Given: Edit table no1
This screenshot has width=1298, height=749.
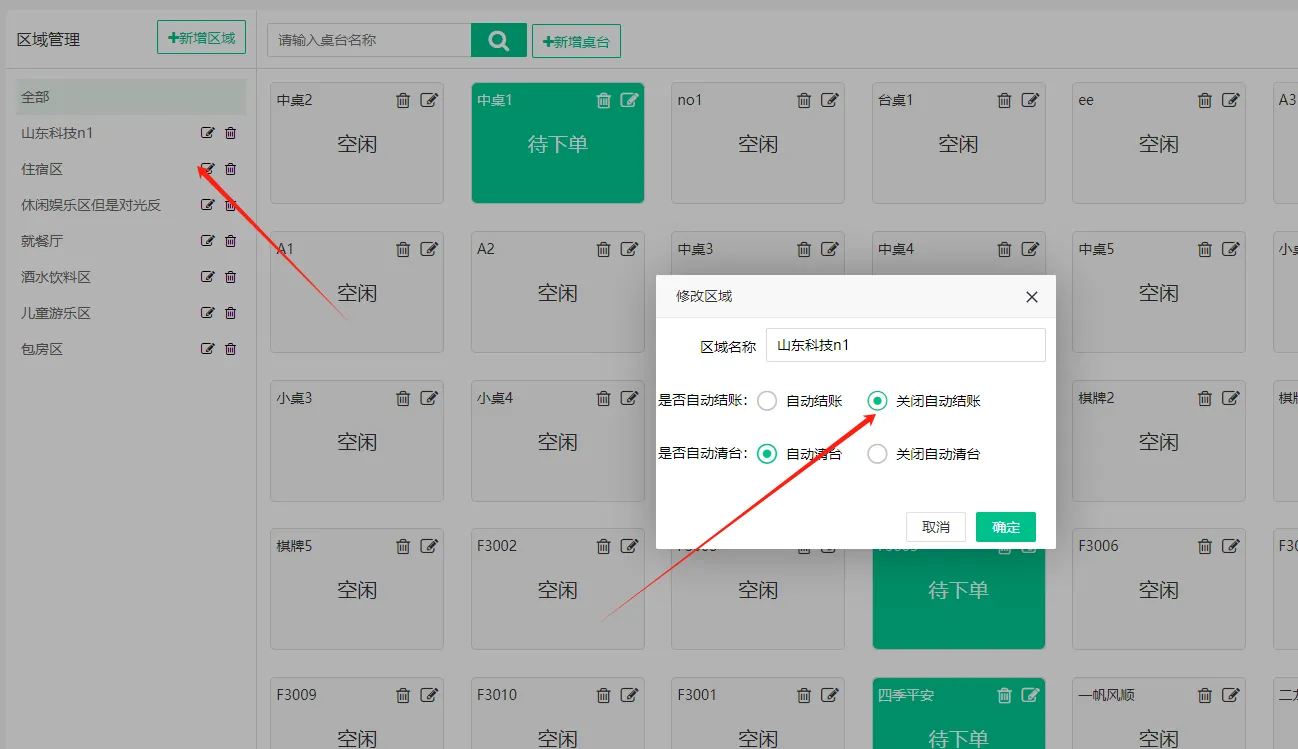Looking at the screenshot, I should click(x=830, y=100).
